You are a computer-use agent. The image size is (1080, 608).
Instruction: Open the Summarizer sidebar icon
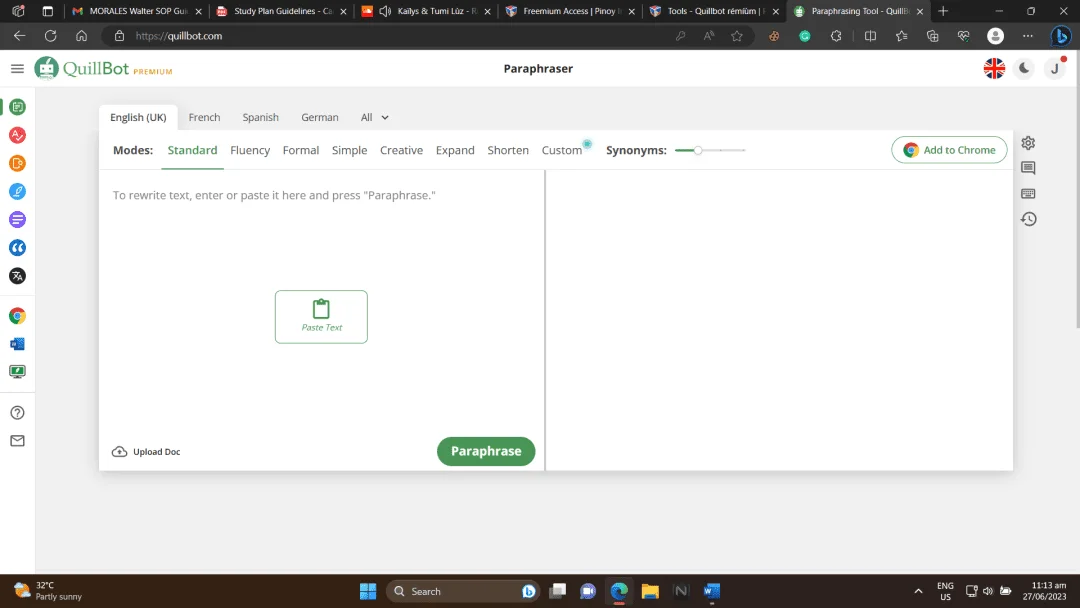click(x=17, y=220)
